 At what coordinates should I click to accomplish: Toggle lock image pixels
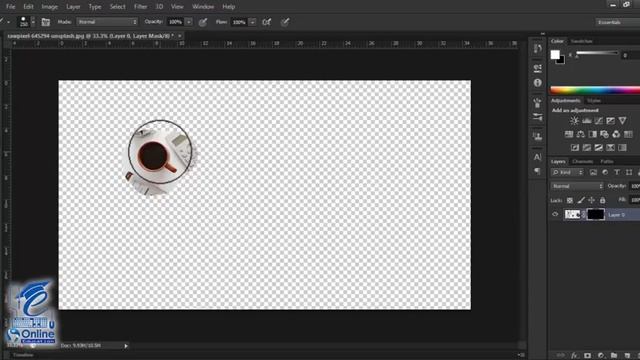pos(581,200)
